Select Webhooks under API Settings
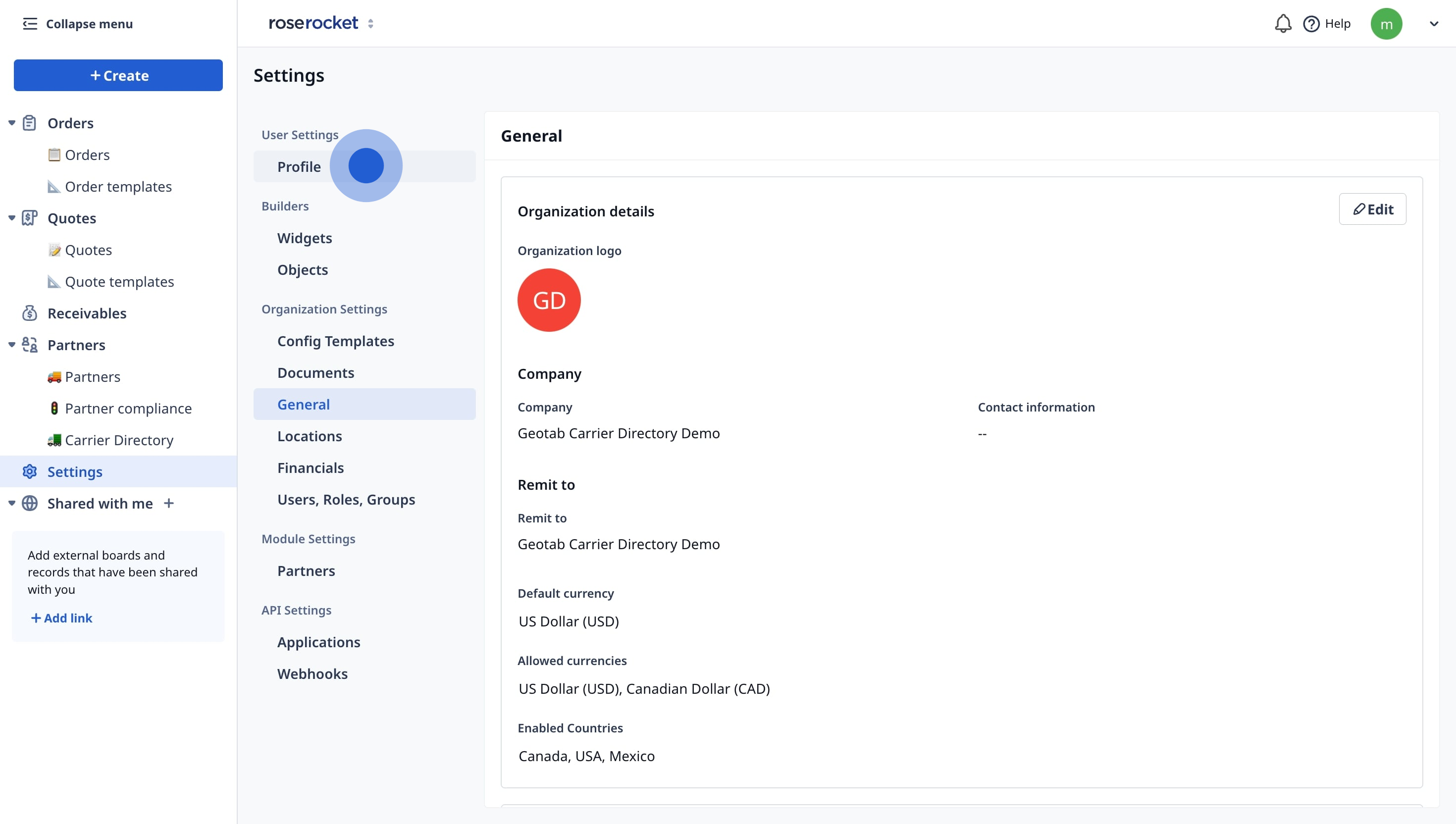The width and height of the screenshot is (1456, 824). (312, 673)
